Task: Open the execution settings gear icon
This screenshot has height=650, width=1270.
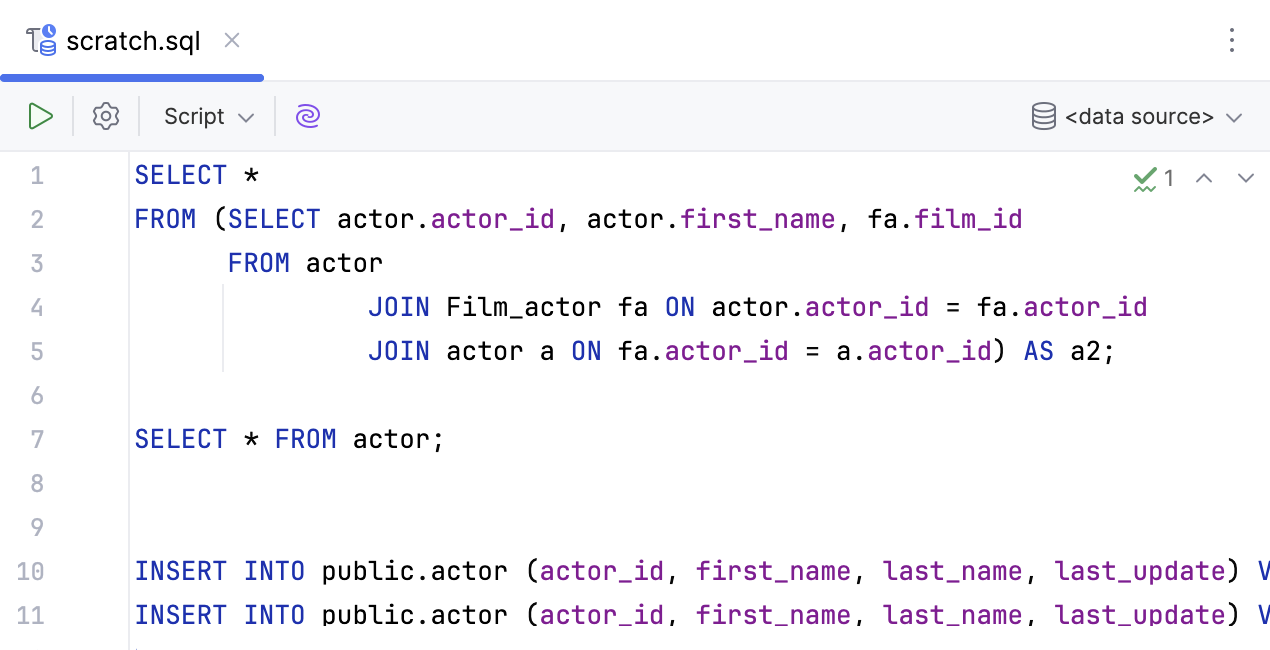Action: (105, 116)
